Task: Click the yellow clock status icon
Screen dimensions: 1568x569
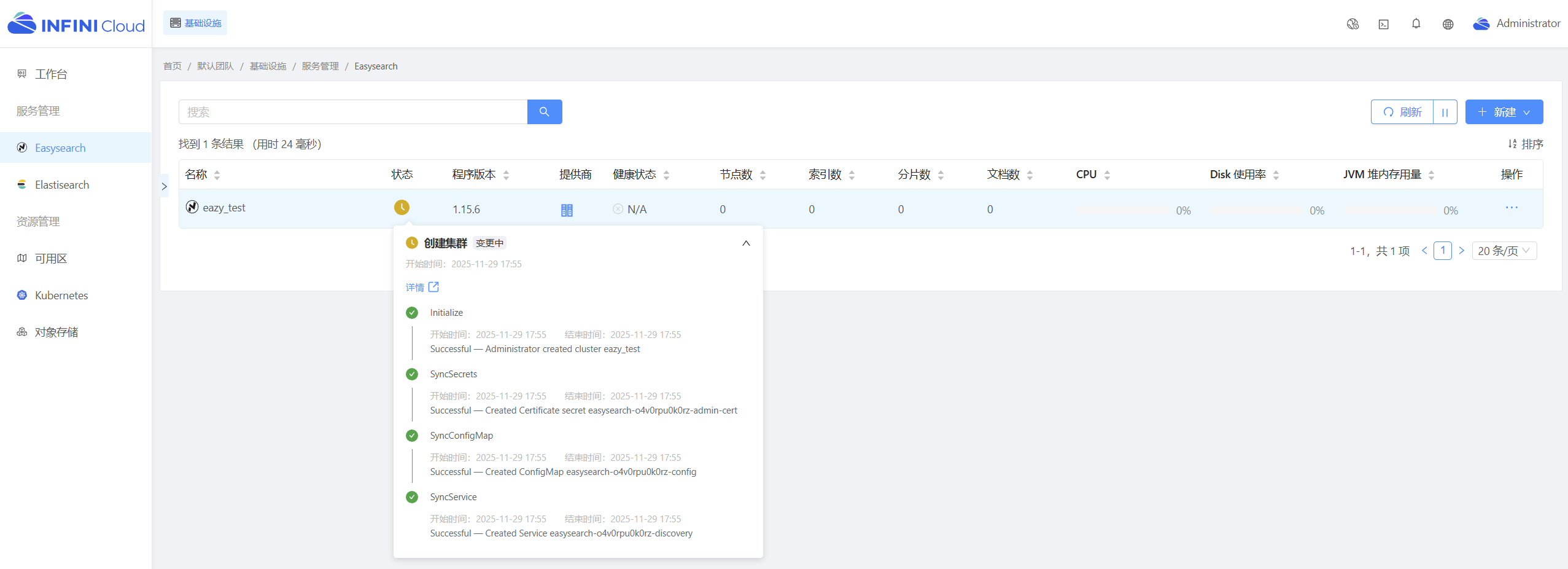Action: 402,208
